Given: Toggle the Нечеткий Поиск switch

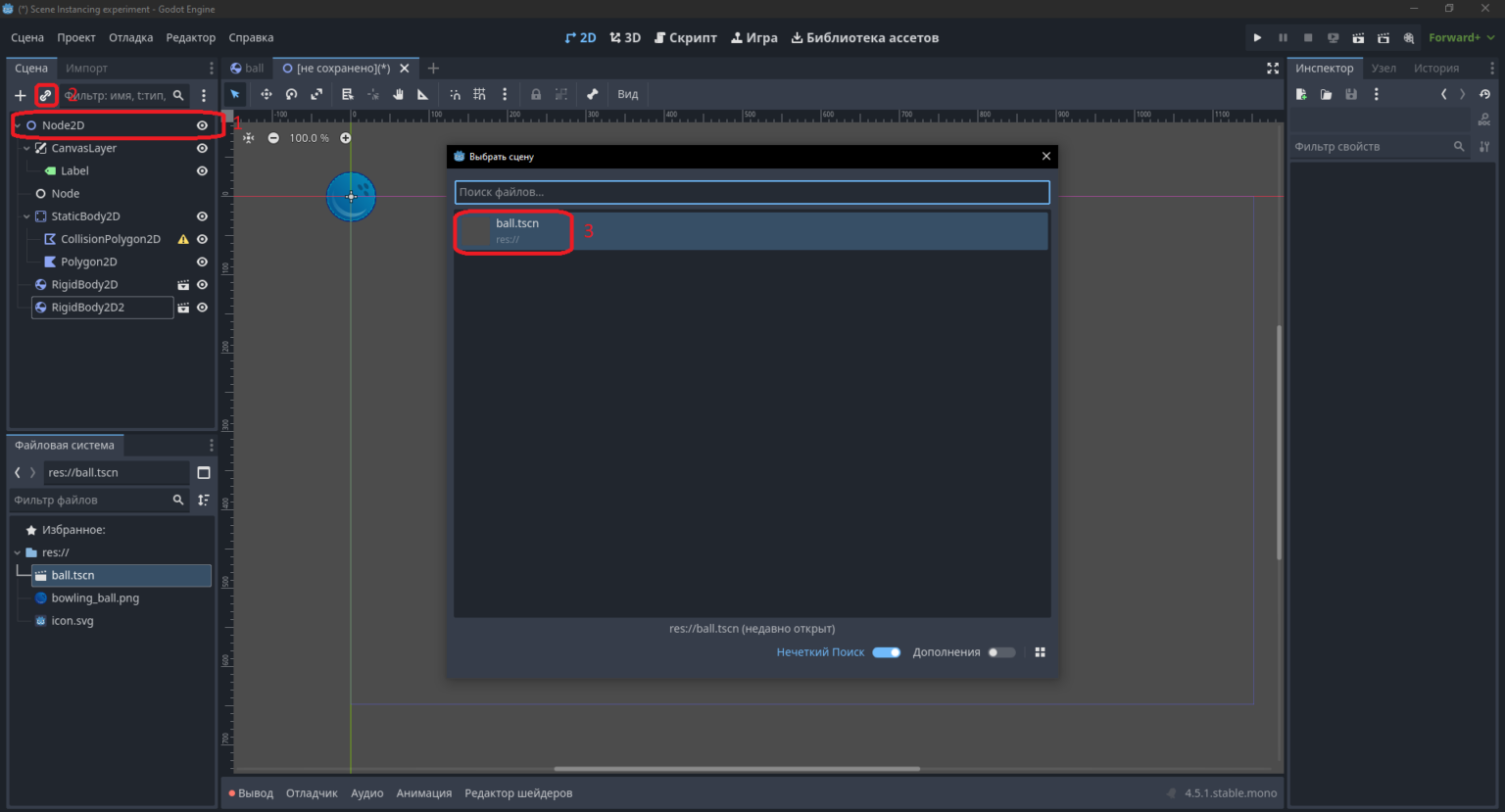Looking at the screenshot, I should coord(887,652).
